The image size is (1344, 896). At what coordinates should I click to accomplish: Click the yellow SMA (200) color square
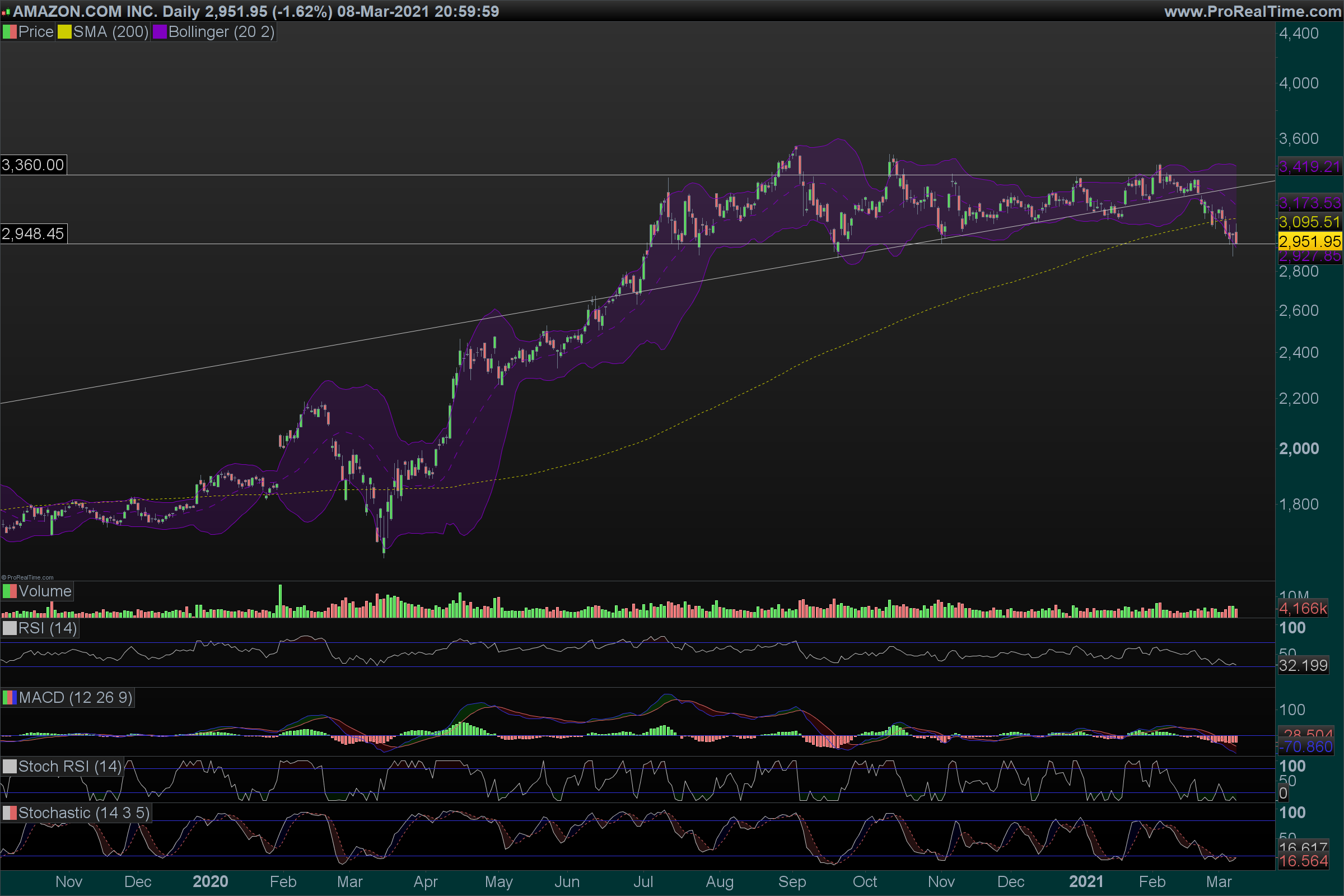[x=64, y=32]
